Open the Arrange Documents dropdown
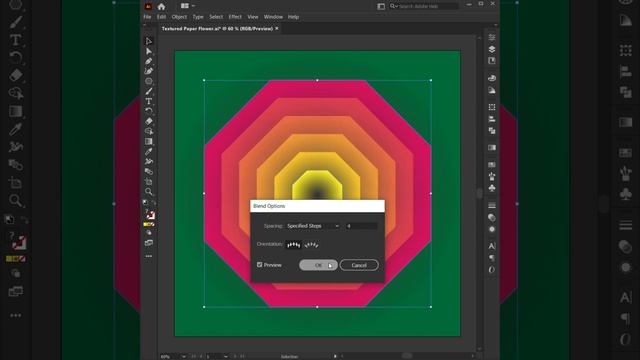Image resolution: width=640 pixels, height=360 pixels. pyautogui.click(x=188, y=6)
